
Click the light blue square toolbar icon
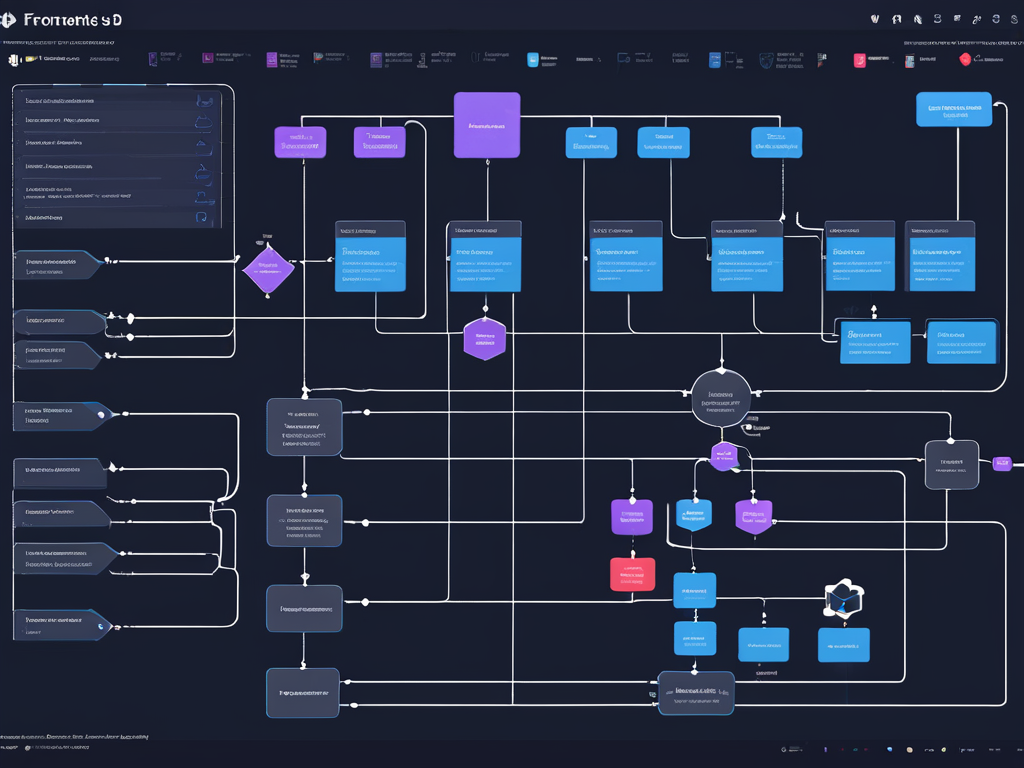[532, 60]
